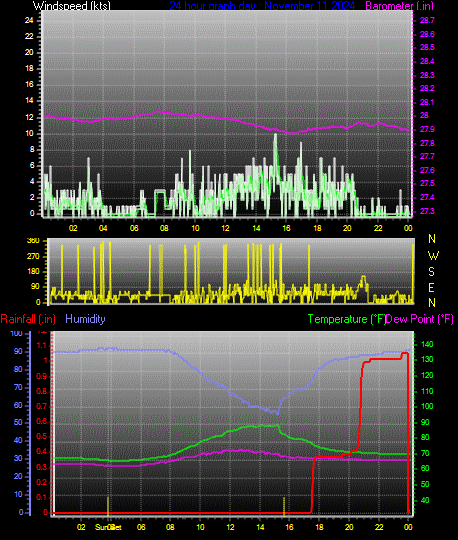
Task: Click the 0.3 value on the rainfall axis
Action: 42,467
